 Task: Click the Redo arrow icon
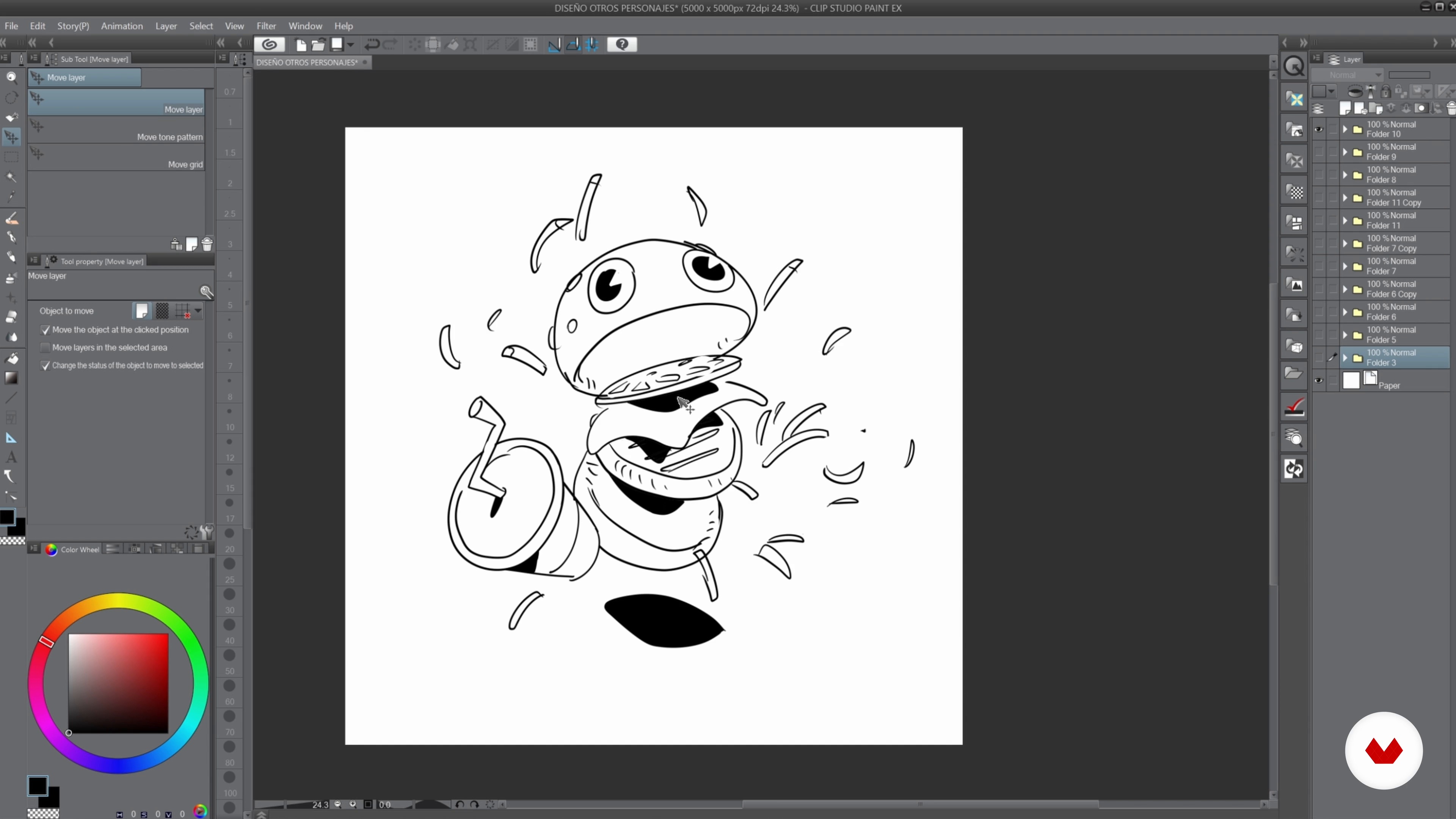coord(390,45)
